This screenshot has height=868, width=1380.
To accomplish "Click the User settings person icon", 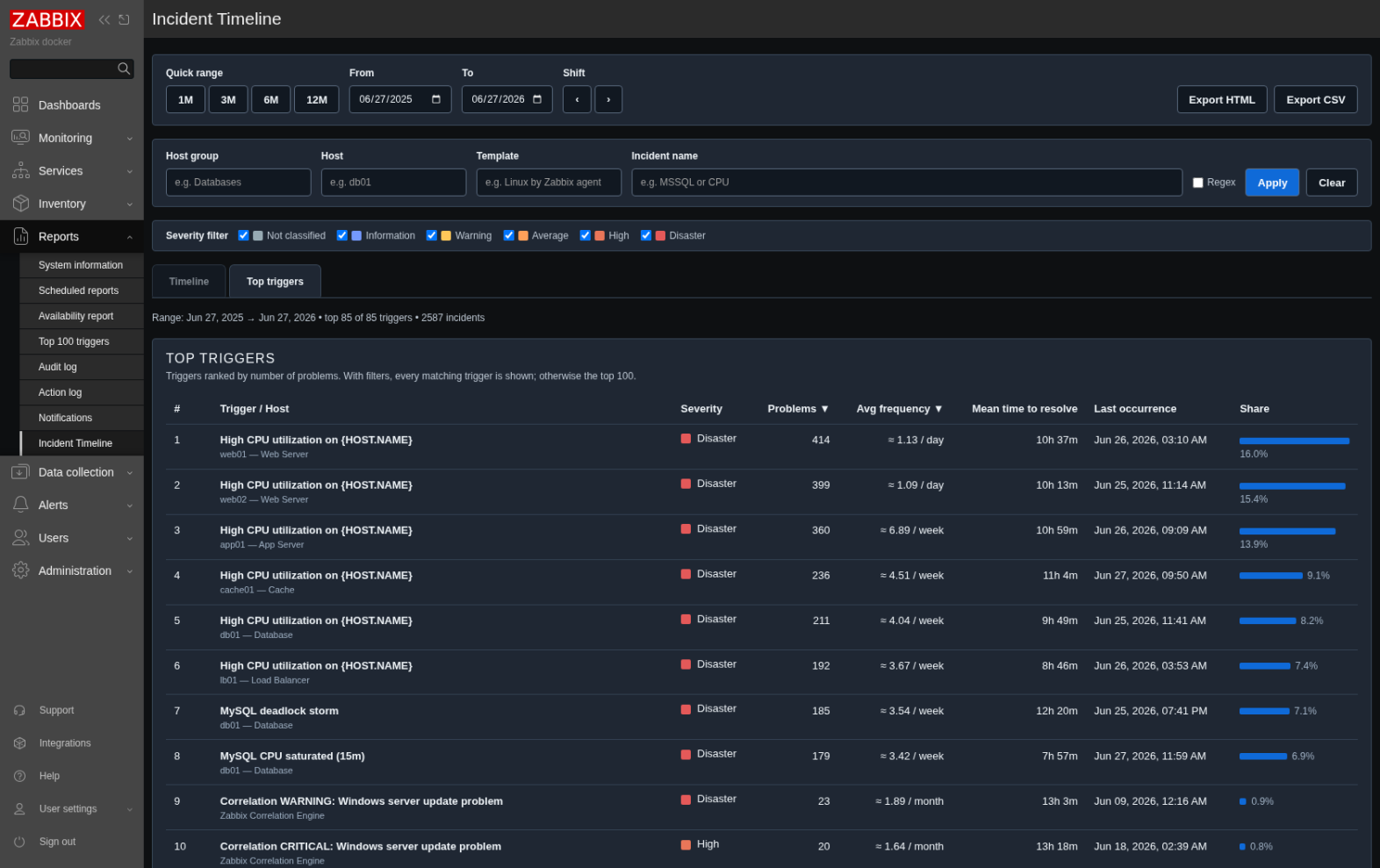I will pyautogui.click(x=19, y=809).
